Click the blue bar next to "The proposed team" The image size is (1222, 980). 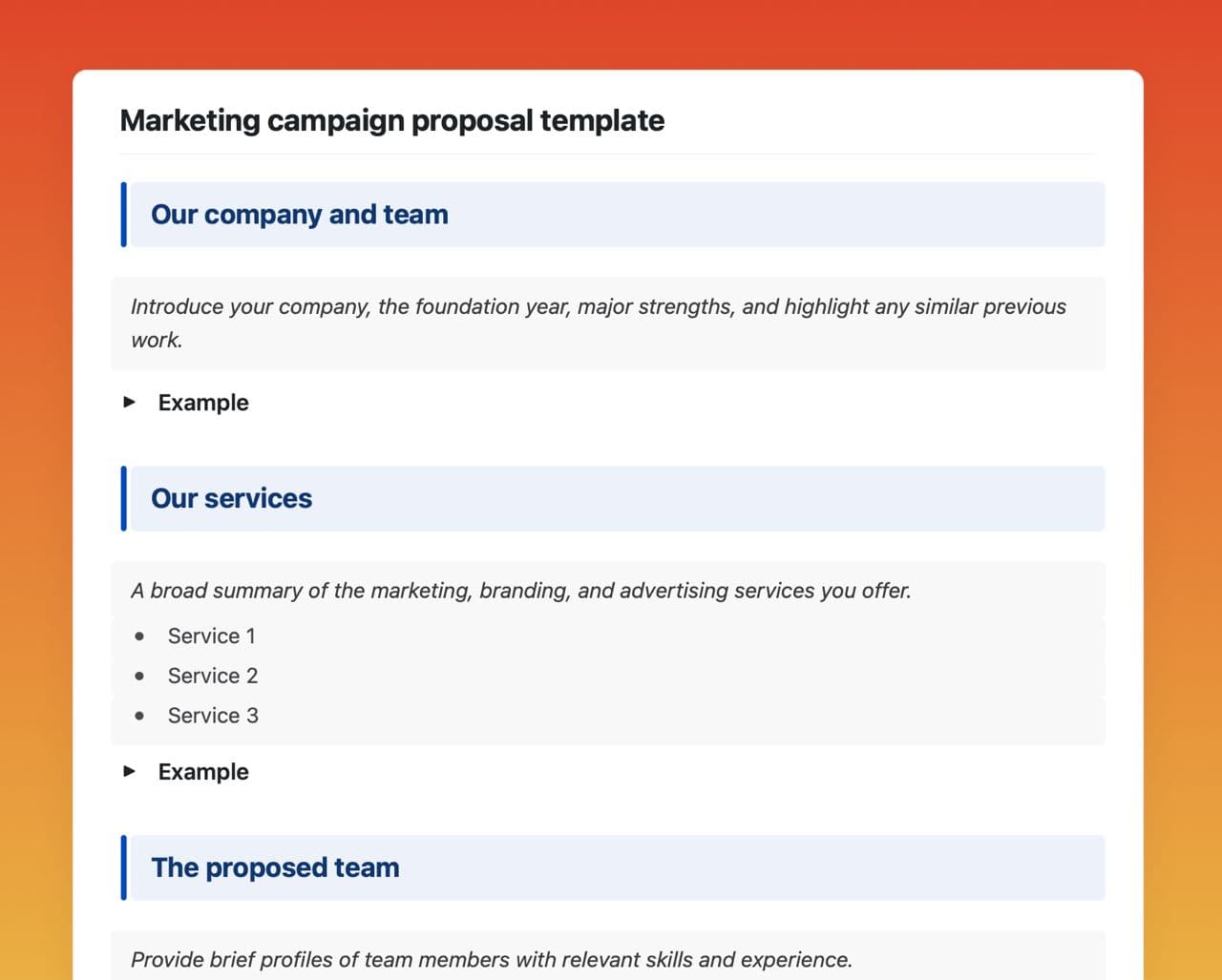tap(124, 868)
